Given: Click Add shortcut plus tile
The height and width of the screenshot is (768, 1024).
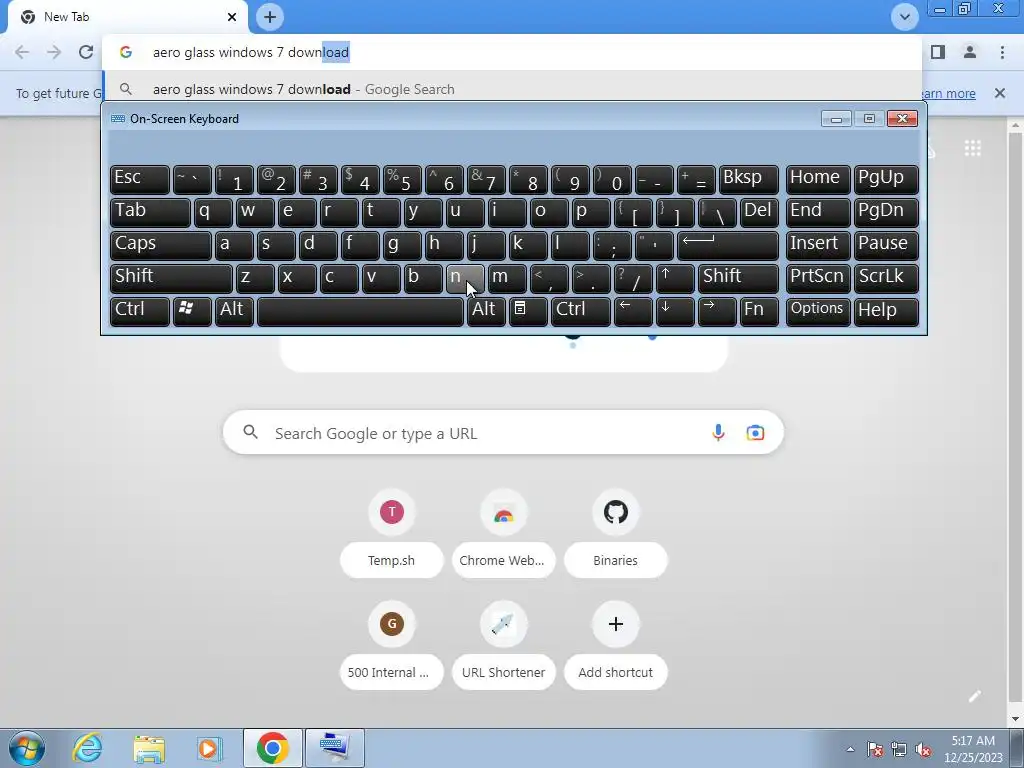Looking at the screenshot, I should coord(615,646).
